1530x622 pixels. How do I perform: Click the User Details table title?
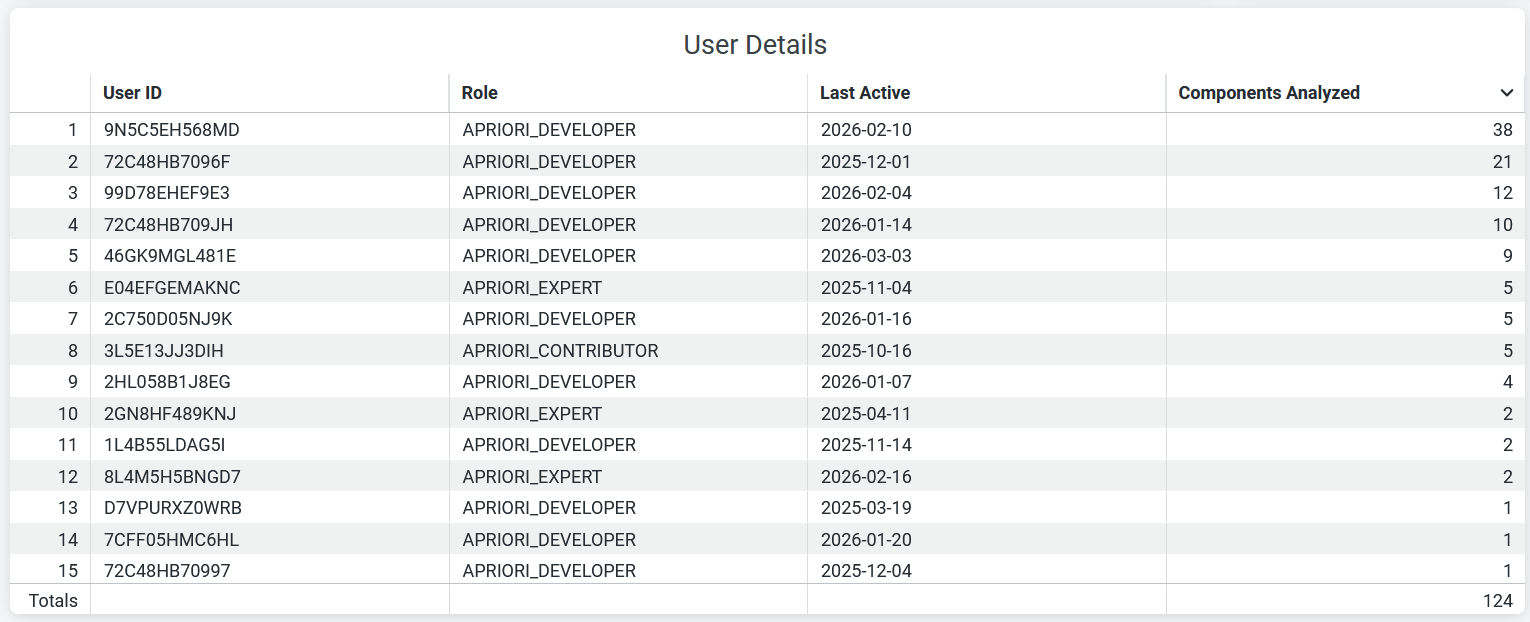[755, 45]
